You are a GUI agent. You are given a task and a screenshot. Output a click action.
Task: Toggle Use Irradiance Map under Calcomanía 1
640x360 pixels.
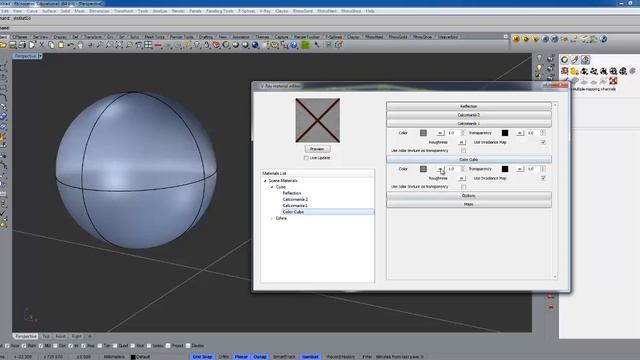pyautogui.click(x=543, y=142)
